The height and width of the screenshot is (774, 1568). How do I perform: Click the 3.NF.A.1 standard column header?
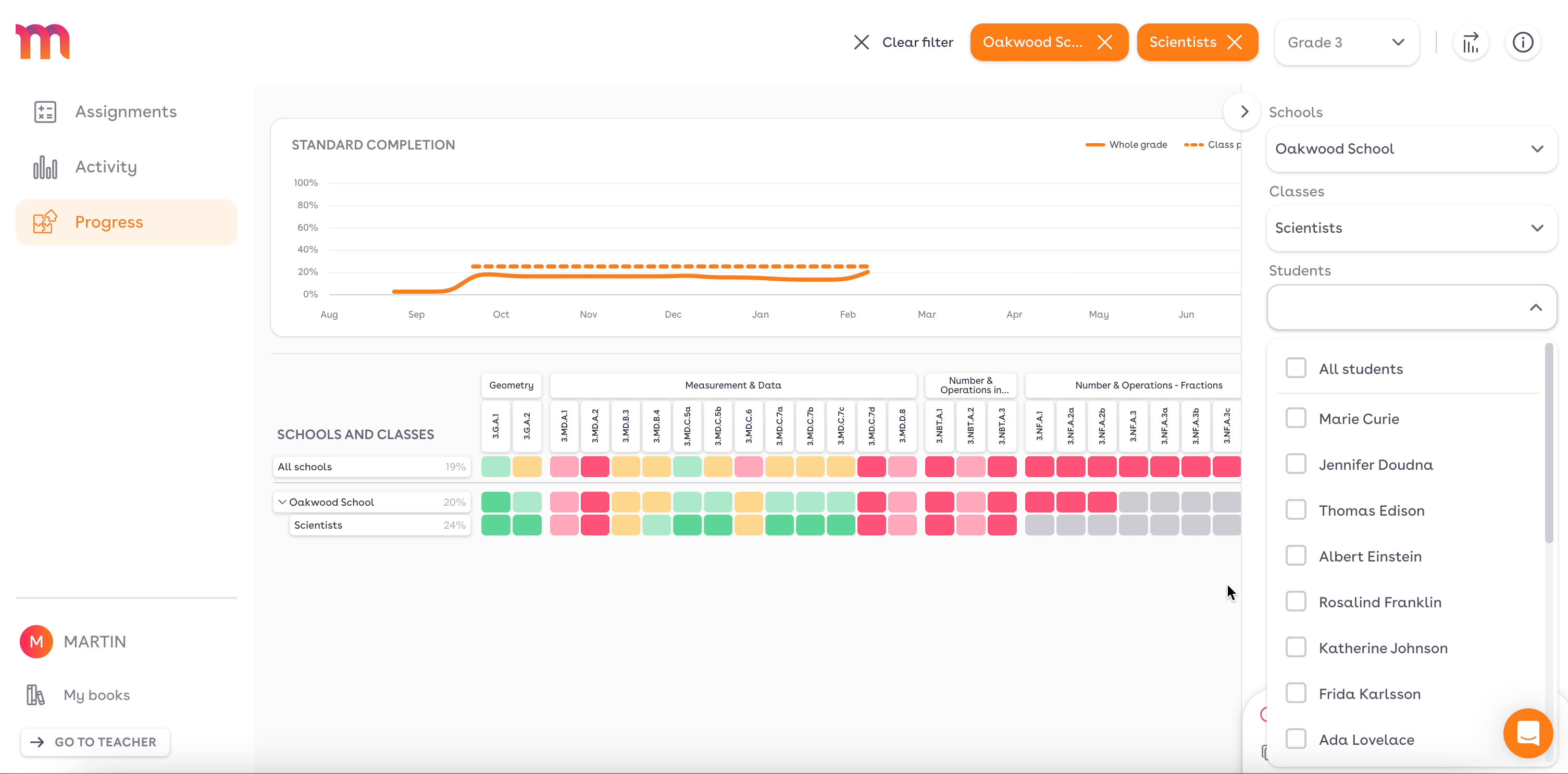click(1040, 426)
